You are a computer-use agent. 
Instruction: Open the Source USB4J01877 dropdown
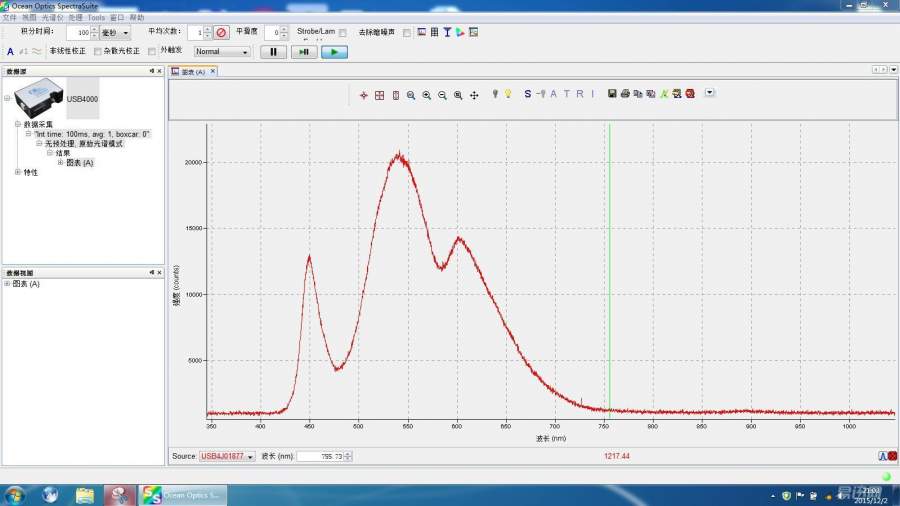pos(227,456)
